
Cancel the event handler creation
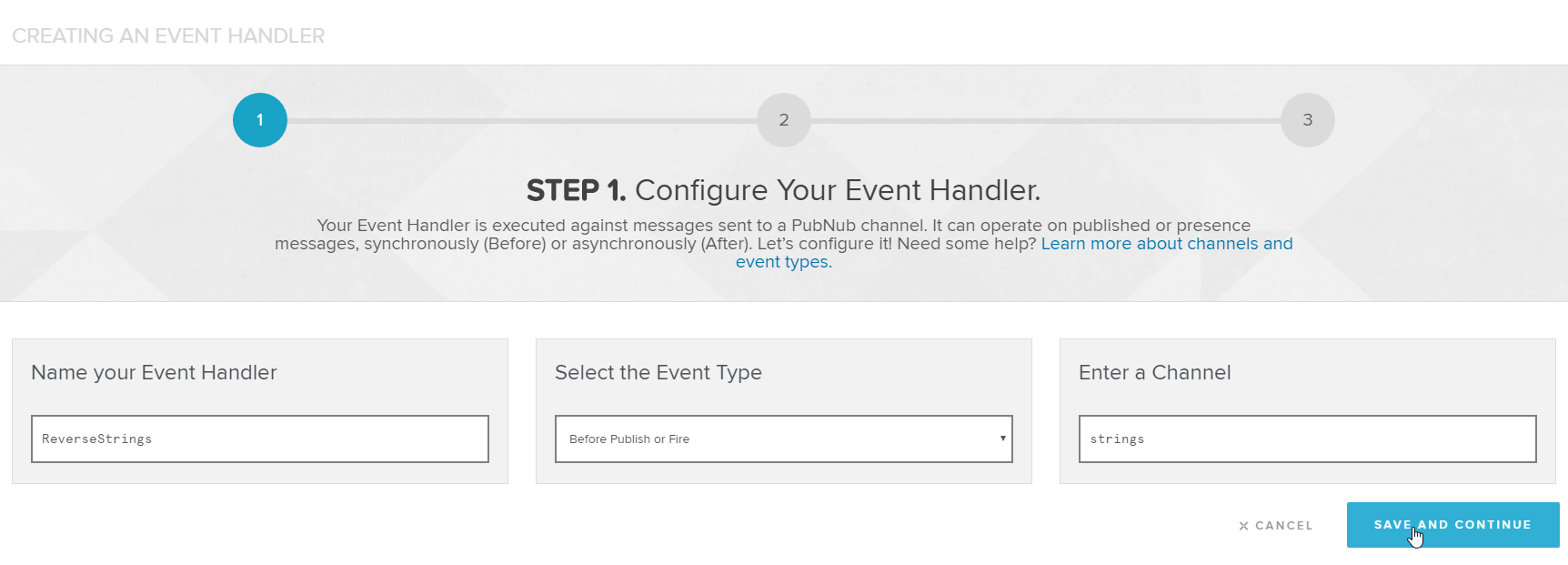[x=1276, y=526]
